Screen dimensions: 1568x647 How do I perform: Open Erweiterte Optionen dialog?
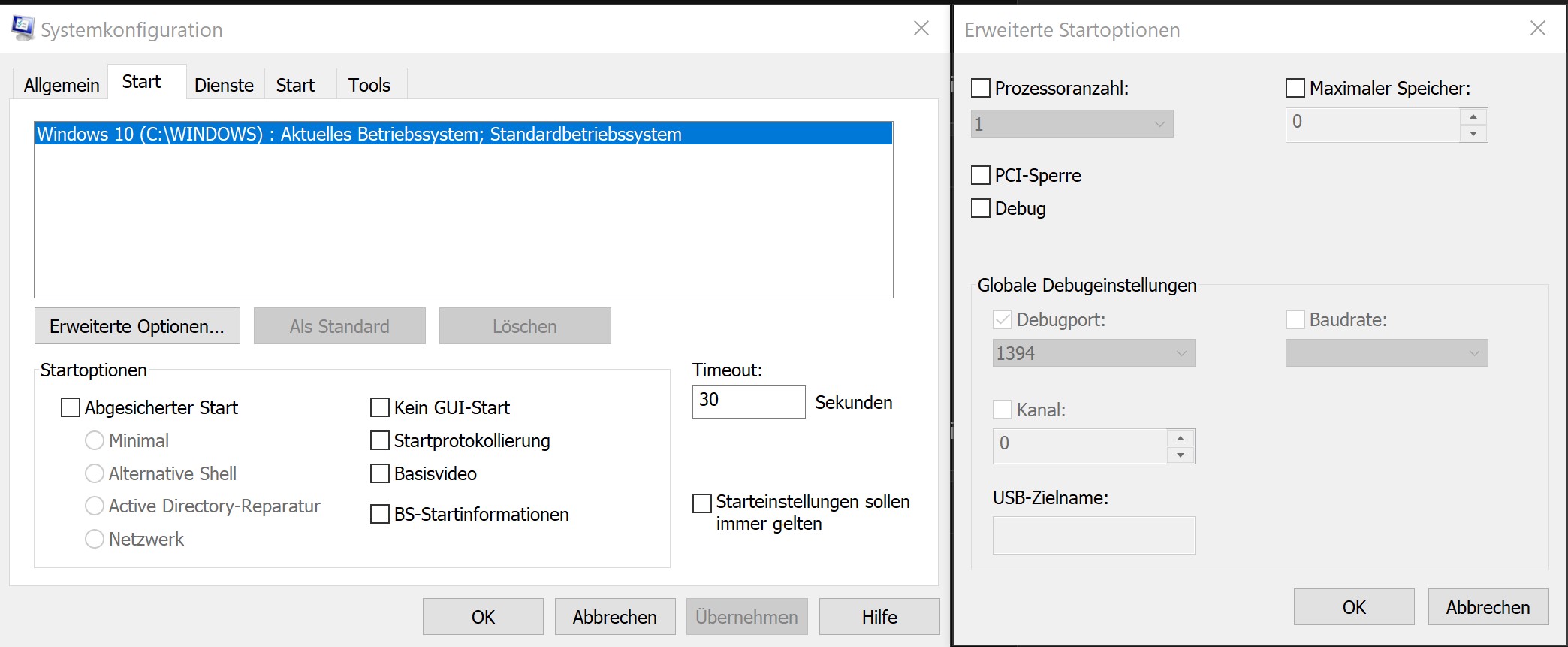tap(137, 326)
